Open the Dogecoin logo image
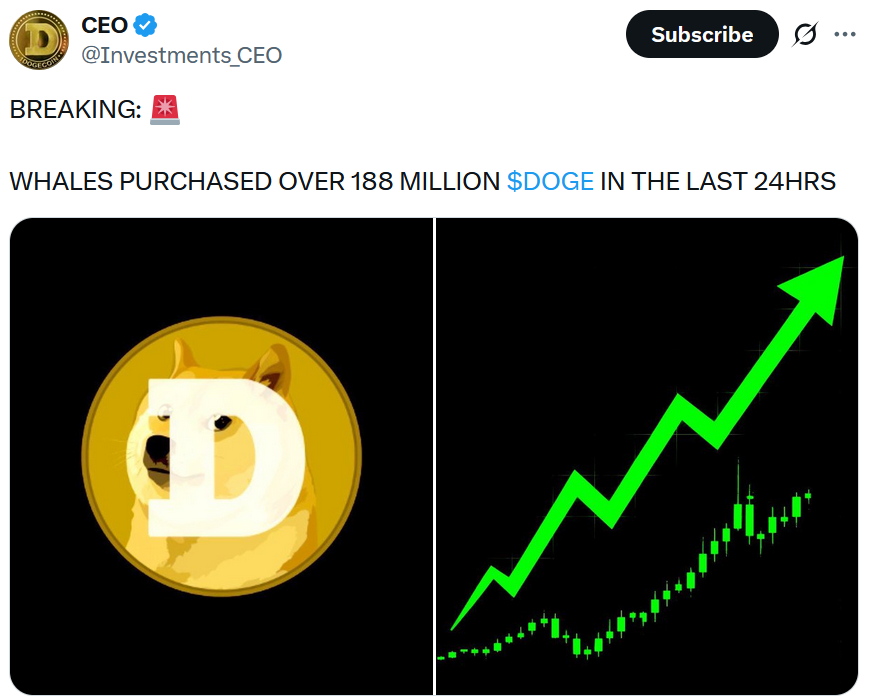 (x=221, y=456)
